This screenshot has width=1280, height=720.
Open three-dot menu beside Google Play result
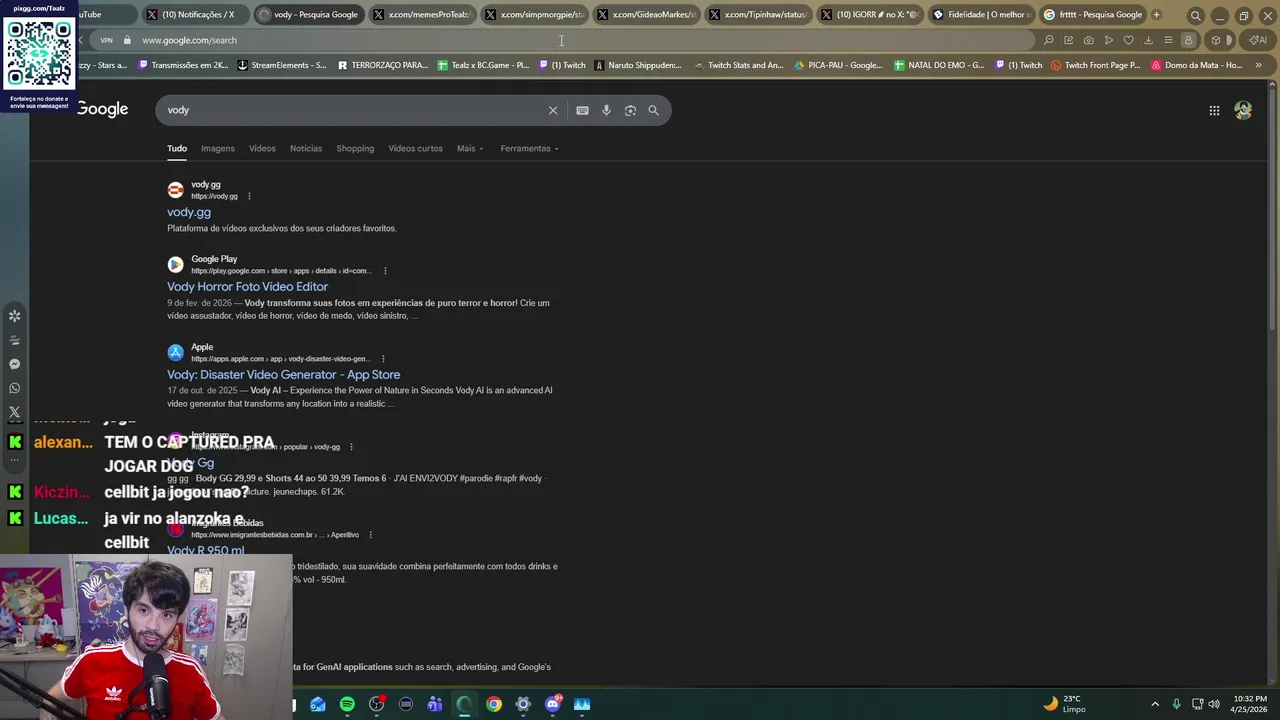tap(385, 271)
